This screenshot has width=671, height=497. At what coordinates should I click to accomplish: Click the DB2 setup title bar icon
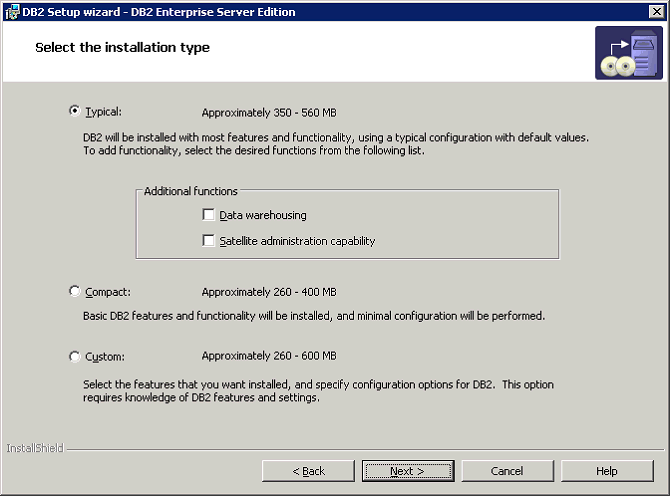click(12, 12)
